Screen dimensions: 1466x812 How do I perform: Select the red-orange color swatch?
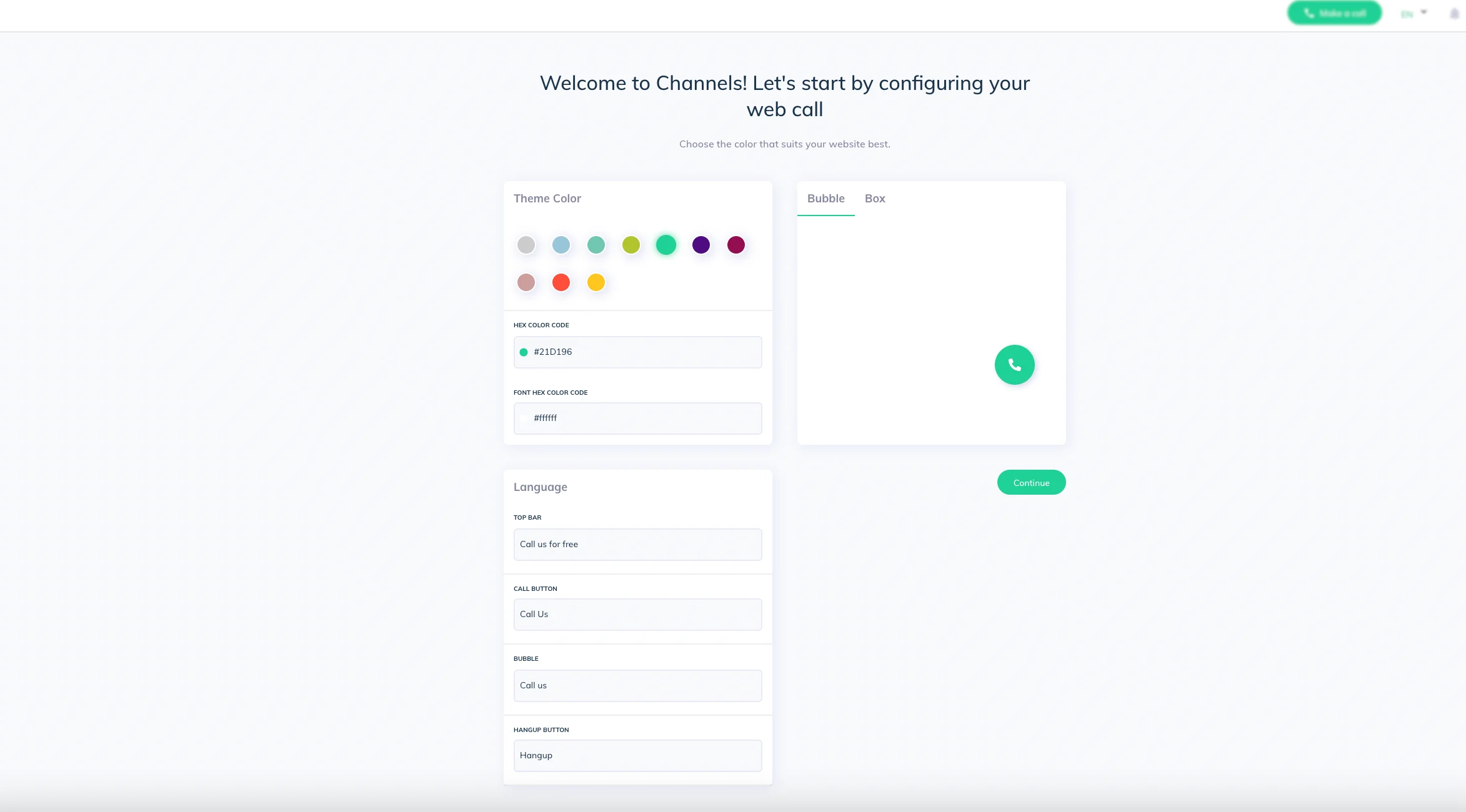pyautogui.click(x=561, y=282)
